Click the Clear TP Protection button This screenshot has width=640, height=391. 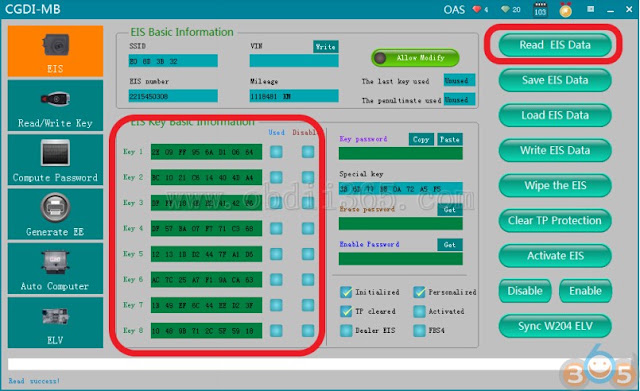click(555, 221)
